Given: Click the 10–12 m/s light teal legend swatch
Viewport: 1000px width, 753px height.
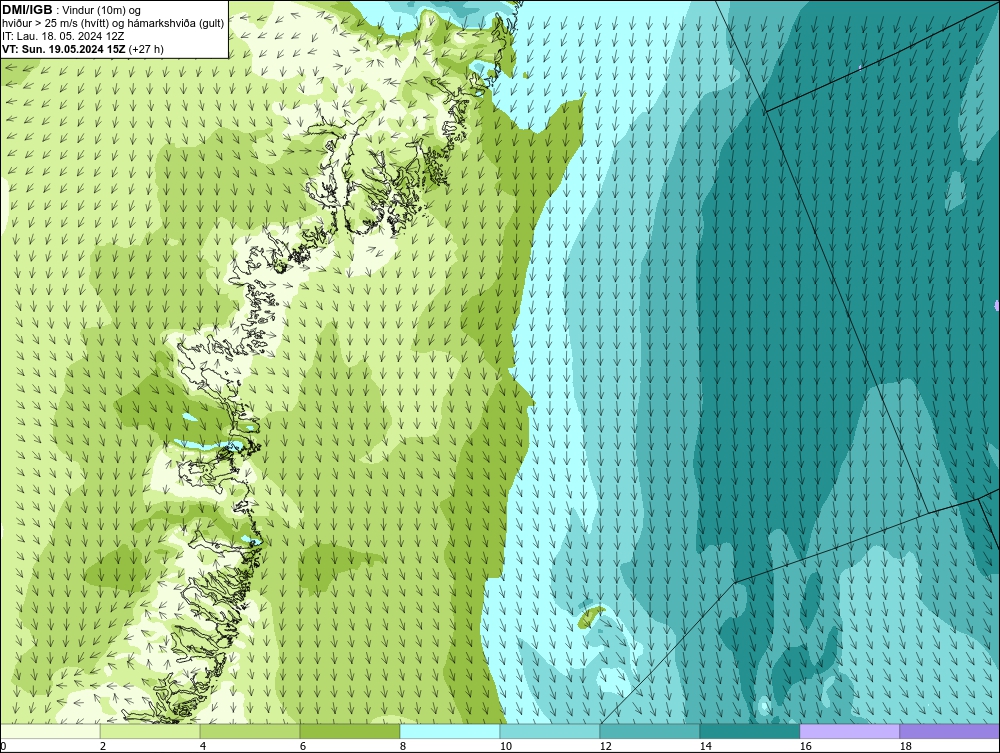Looking at the screenshot, I should (x=550, y=731).
